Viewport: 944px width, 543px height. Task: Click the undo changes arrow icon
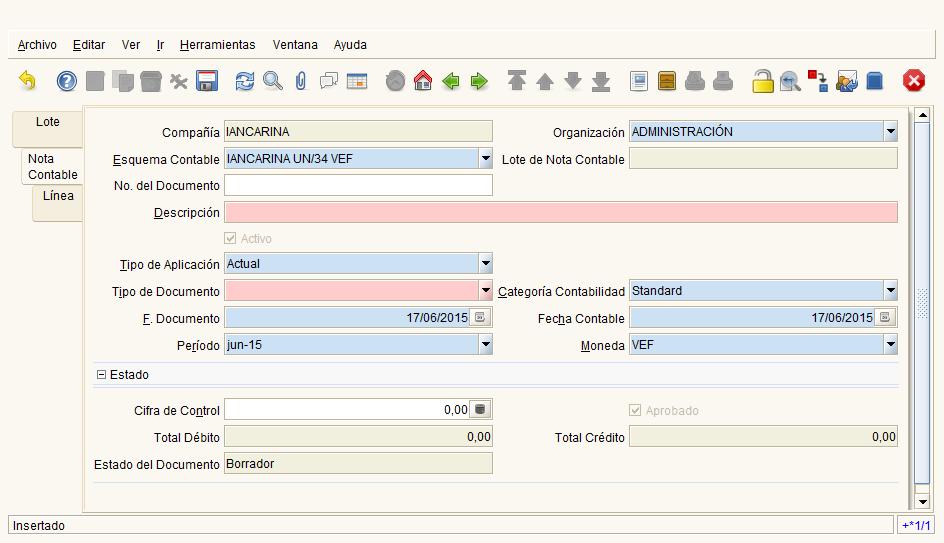(x=27, y=81)
